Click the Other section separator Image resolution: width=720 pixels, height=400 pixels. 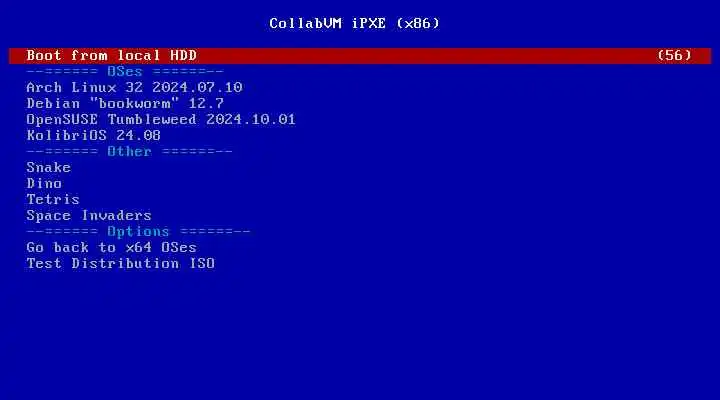(x=129, y=152)
